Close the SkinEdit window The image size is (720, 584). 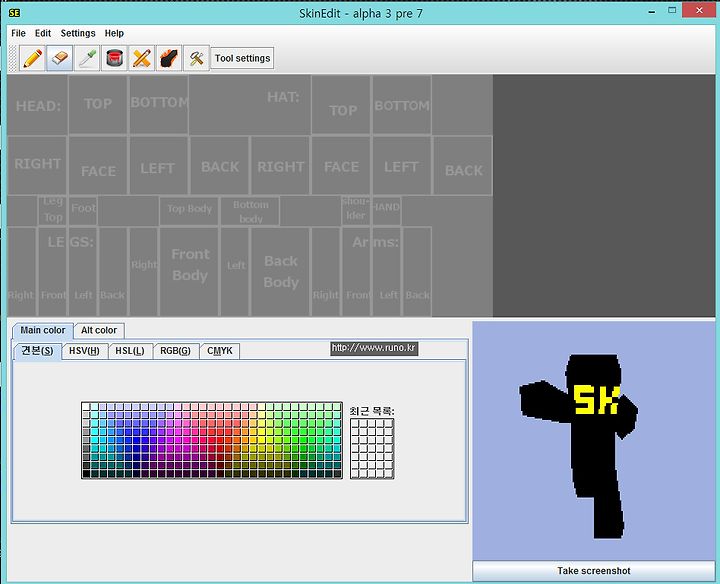(x=699, y=10)
